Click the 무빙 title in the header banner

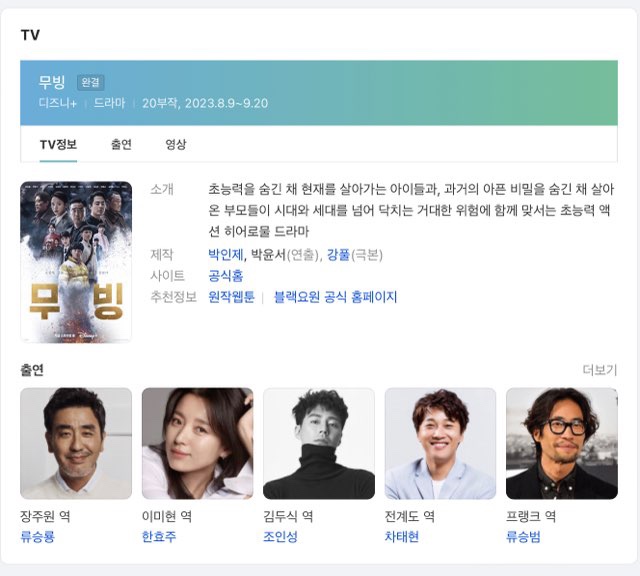(52, 82)
